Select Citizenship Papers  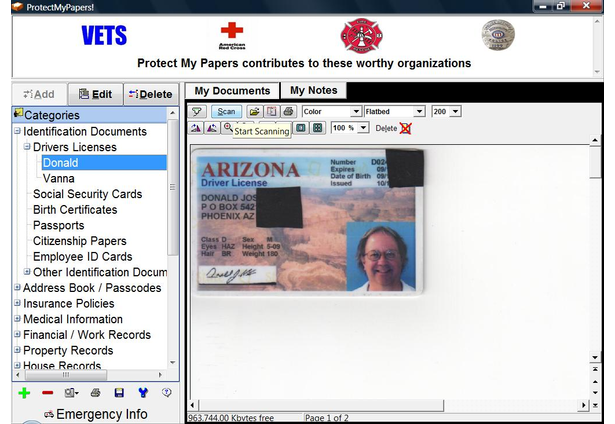point(80,241)
